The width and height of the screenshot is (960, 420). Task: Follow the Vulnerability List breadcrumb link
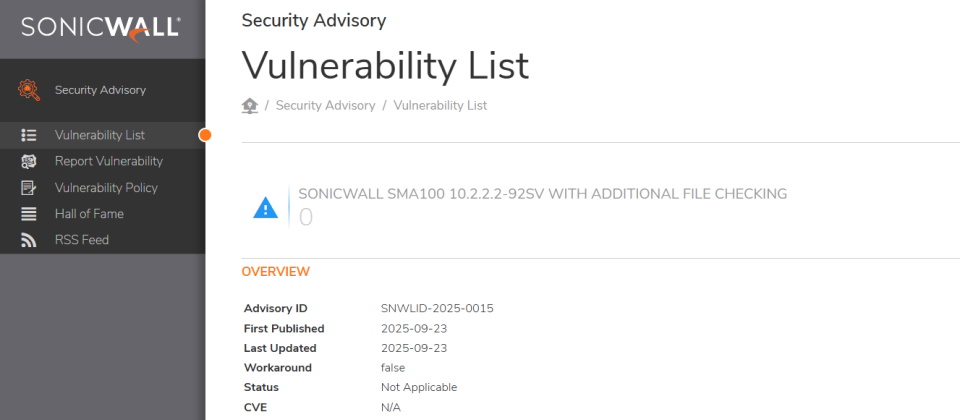pos(440,105)
